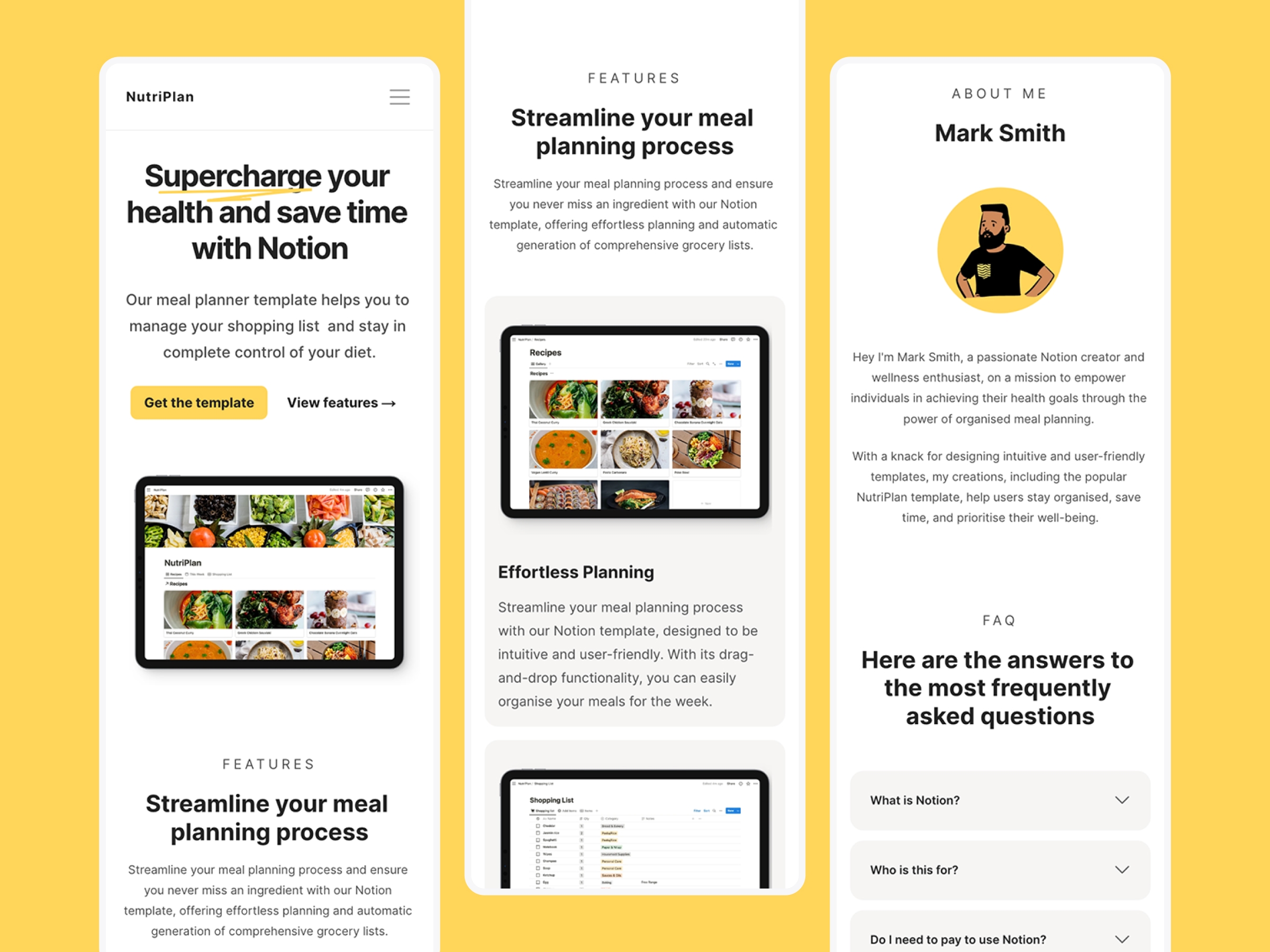Click the NutriPlan hamburger menu icon

click(x=400, y=96)
